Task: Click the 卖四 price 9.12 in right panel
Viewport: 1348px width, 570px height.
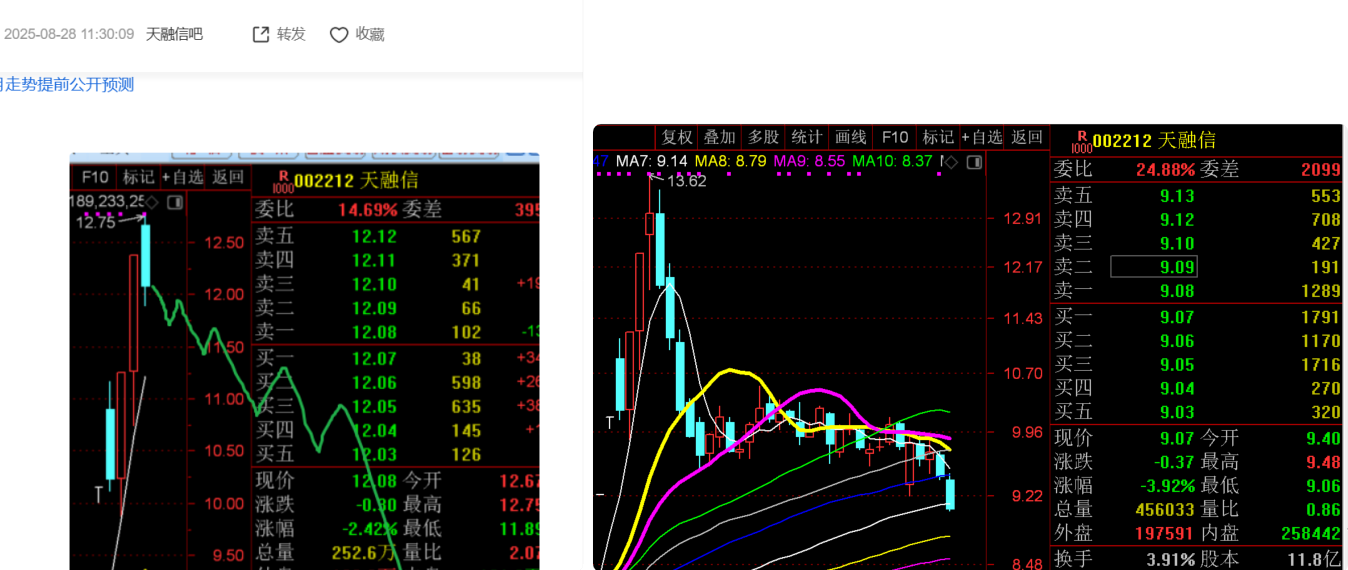Action: pos(1177,220)
